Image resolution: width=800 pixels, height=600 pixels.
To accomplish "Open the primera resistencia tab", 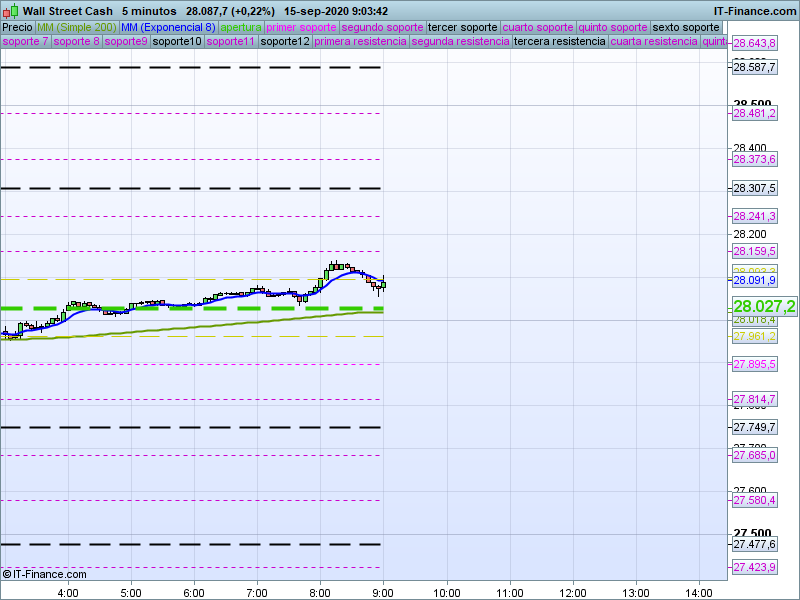I will click(x=360, y=42).
